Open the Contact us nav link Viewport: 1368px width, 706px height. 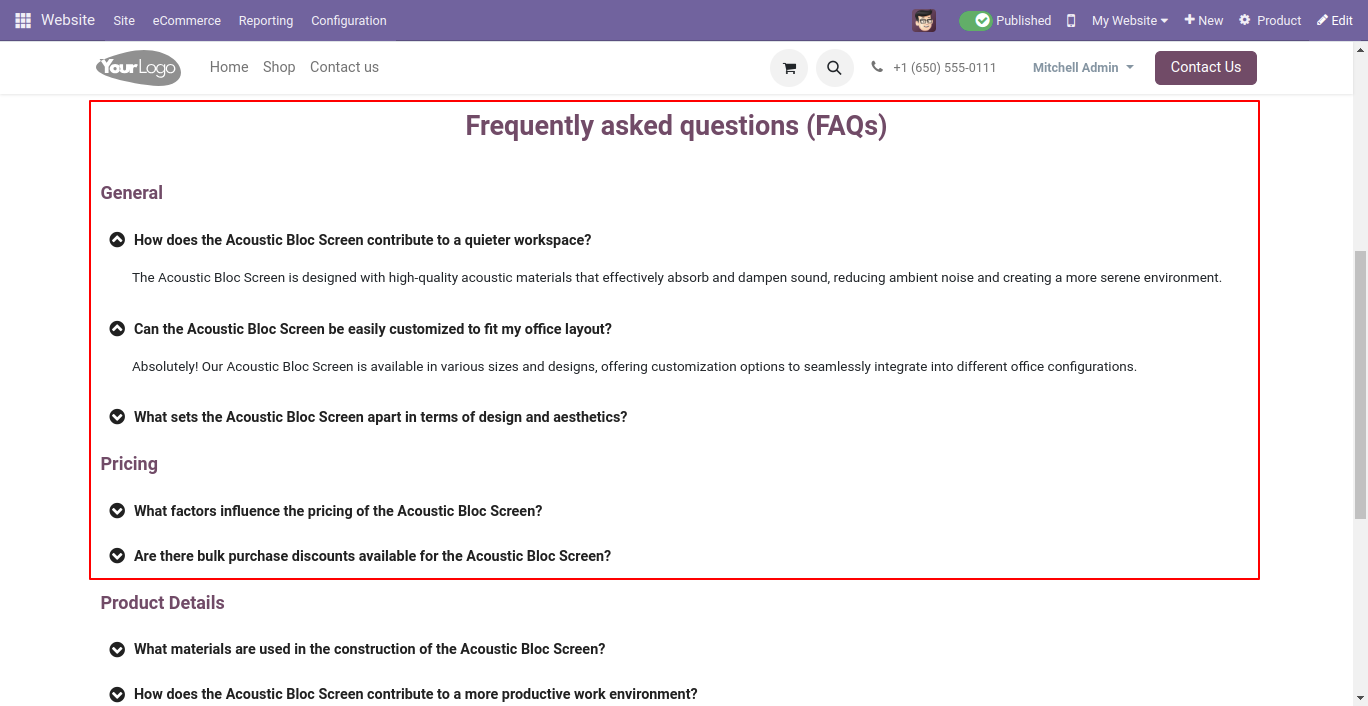[344, 67]
